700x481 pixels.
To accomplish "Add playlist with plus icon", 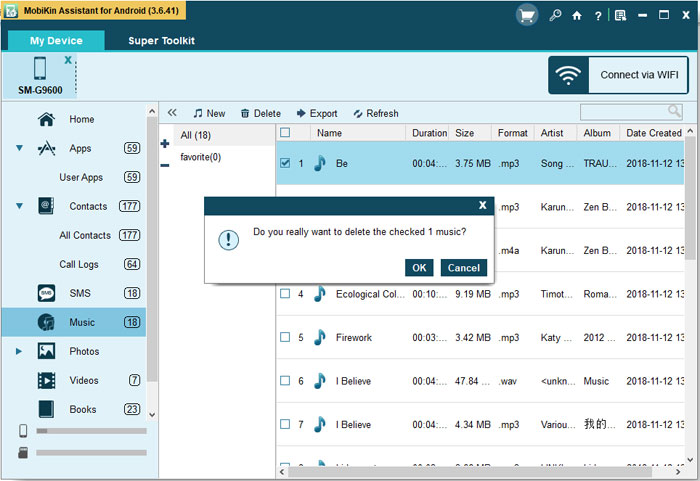I will [165, 144].
